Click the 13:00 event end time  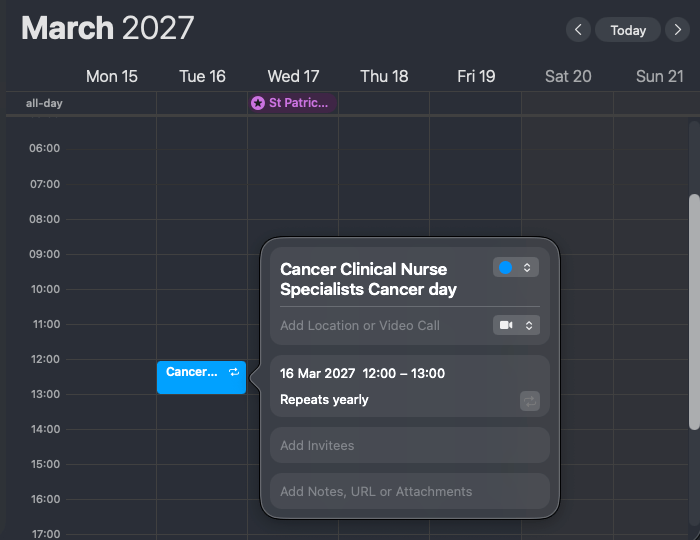(426, 373)
